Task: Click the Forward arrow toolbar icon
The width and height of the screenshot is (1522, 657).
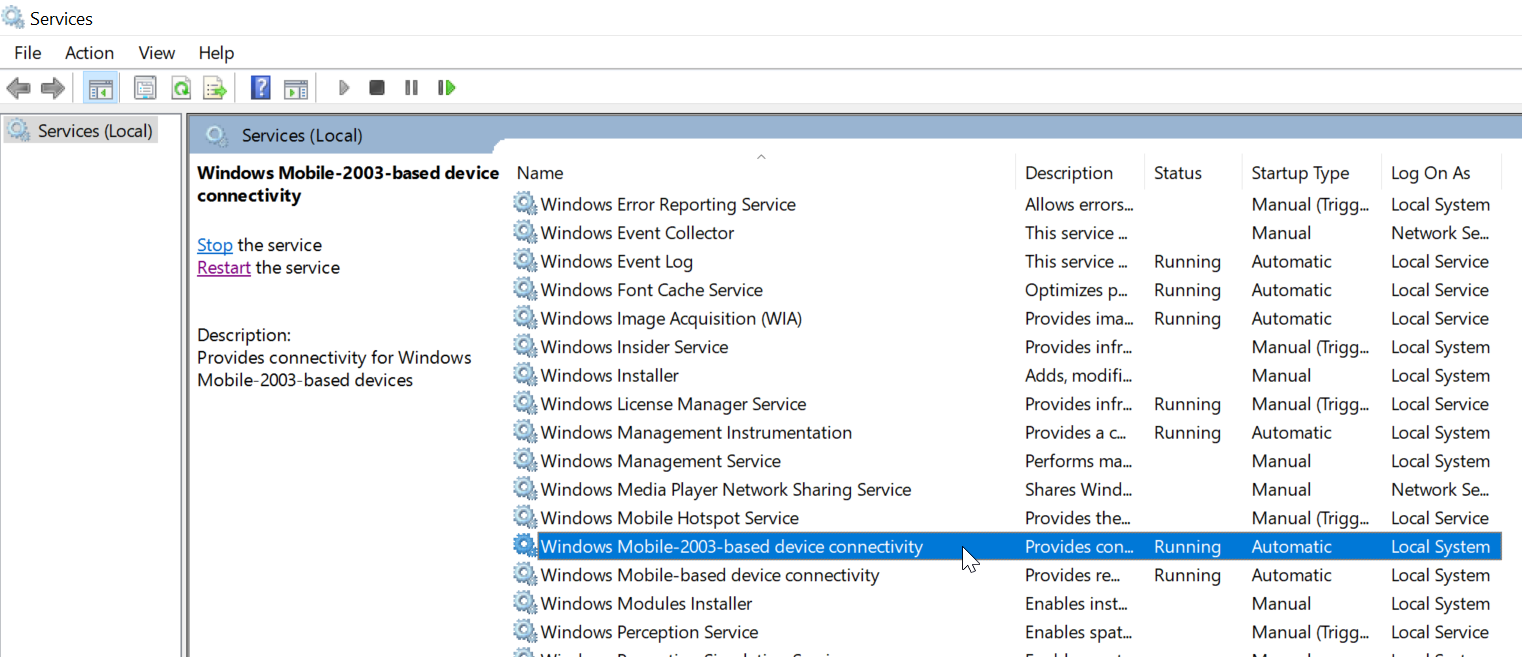Action: coord(53,88)
